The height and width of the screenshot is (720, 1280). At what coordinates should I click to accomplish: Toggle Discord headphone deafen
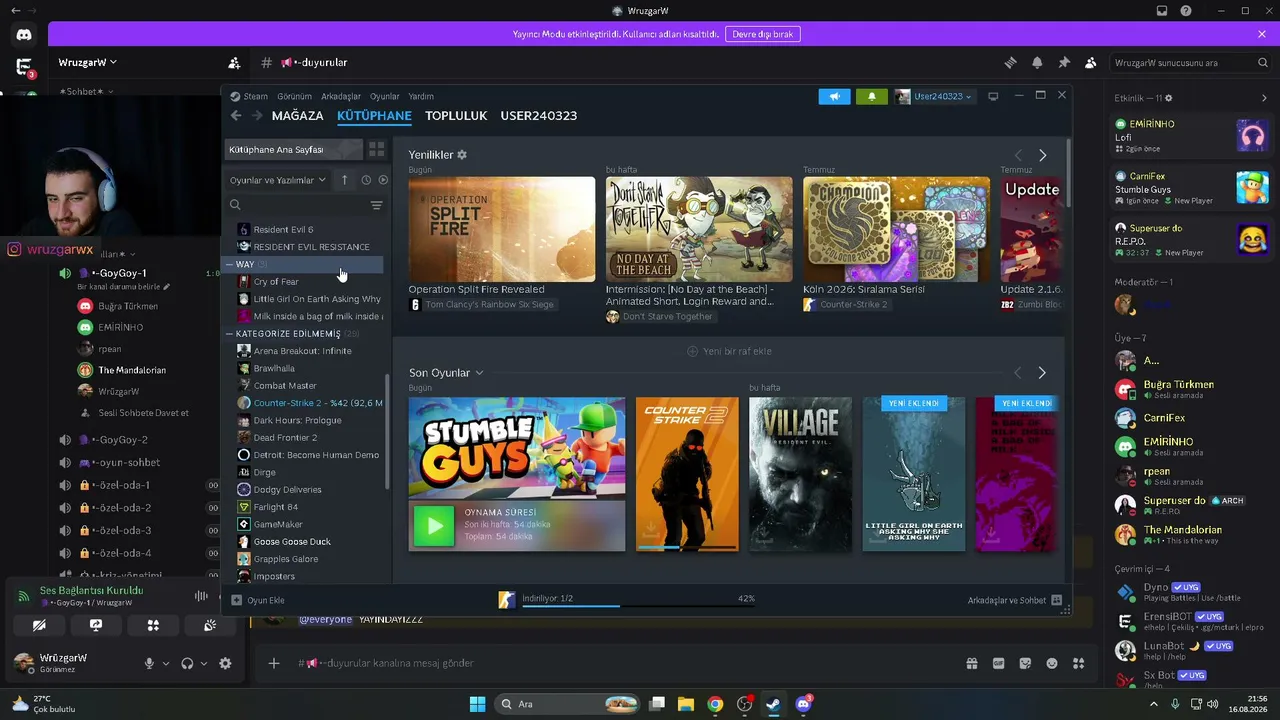[187, 663]
